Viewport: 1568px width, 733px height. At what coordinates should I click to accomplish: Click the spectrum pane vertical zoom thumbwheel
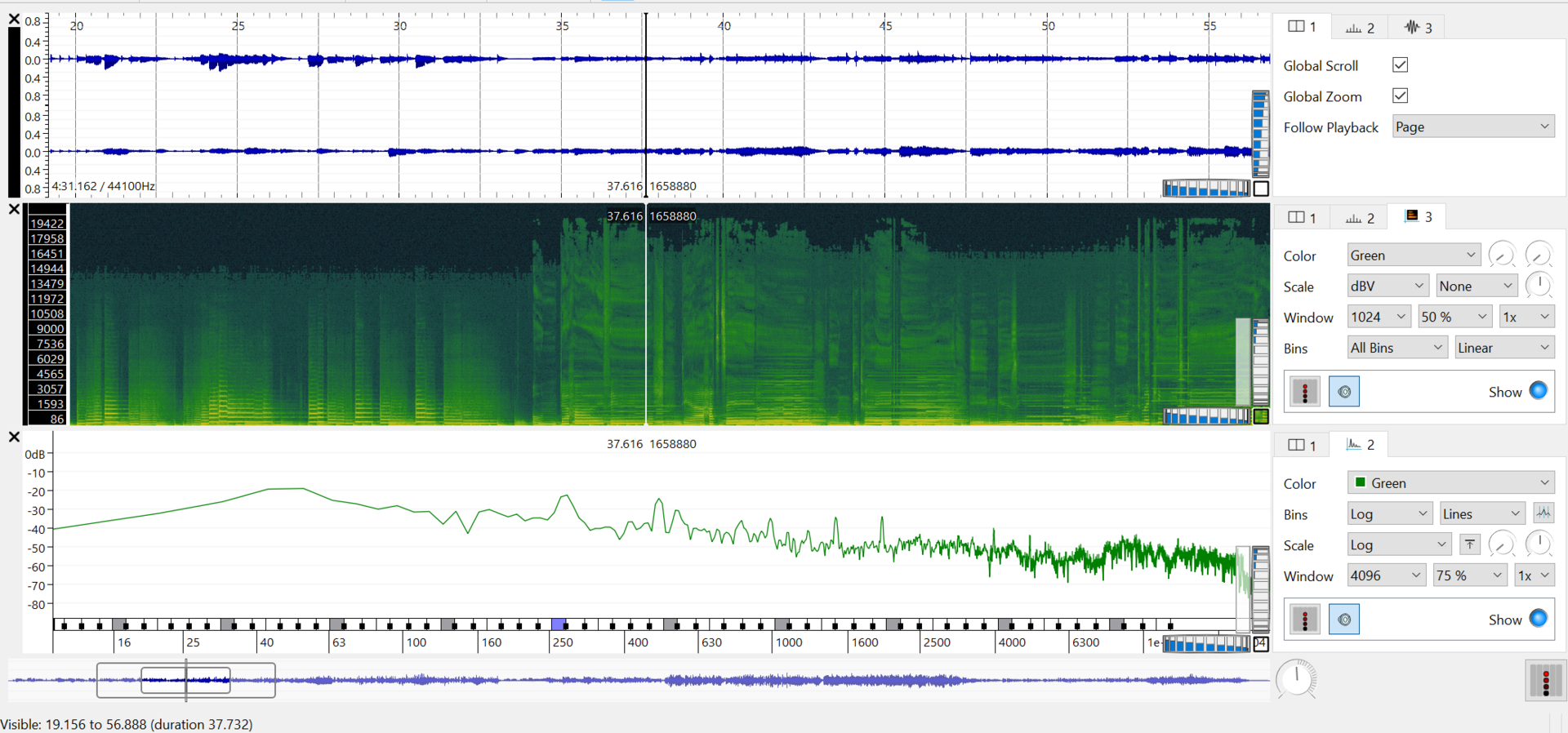pyautogui.click(x=1261, y=589)
